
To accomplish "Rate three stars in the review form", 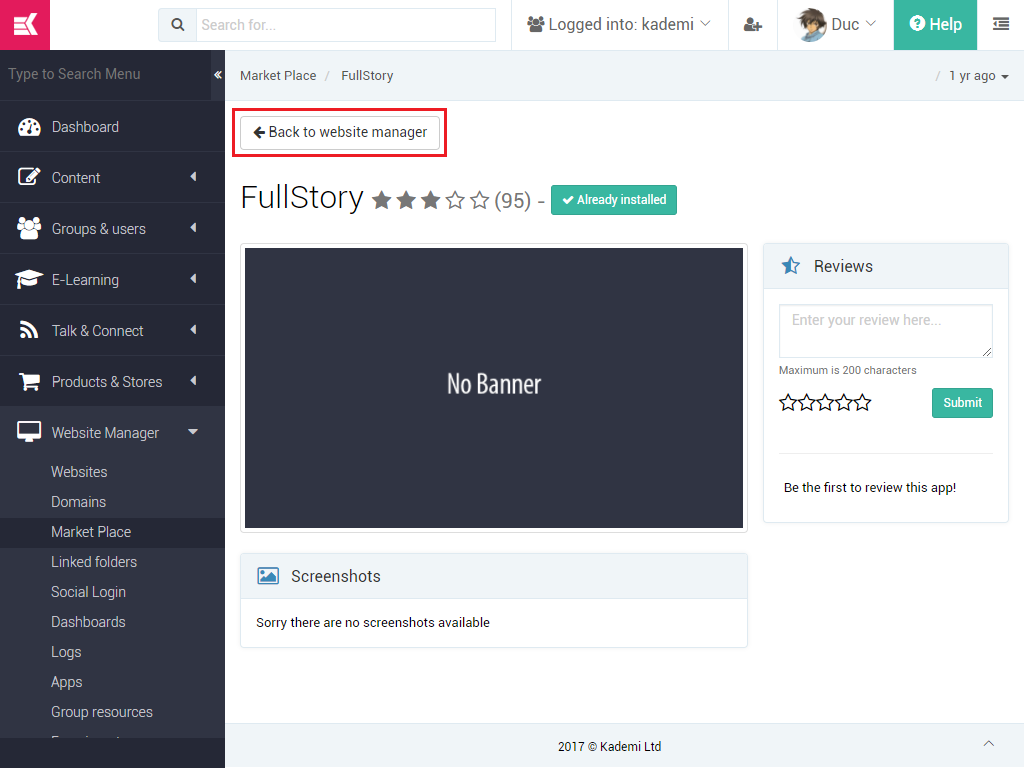I will (825, 402).
